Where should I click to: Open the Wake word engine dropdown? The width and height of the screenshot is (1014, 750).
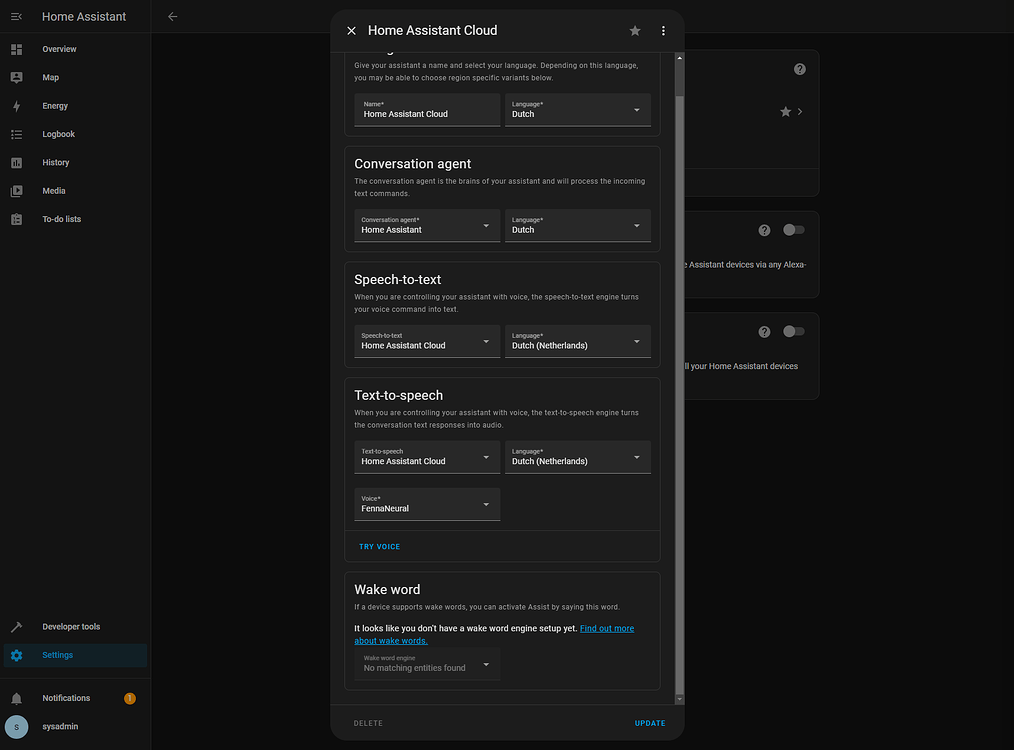[x=427, y=664]
